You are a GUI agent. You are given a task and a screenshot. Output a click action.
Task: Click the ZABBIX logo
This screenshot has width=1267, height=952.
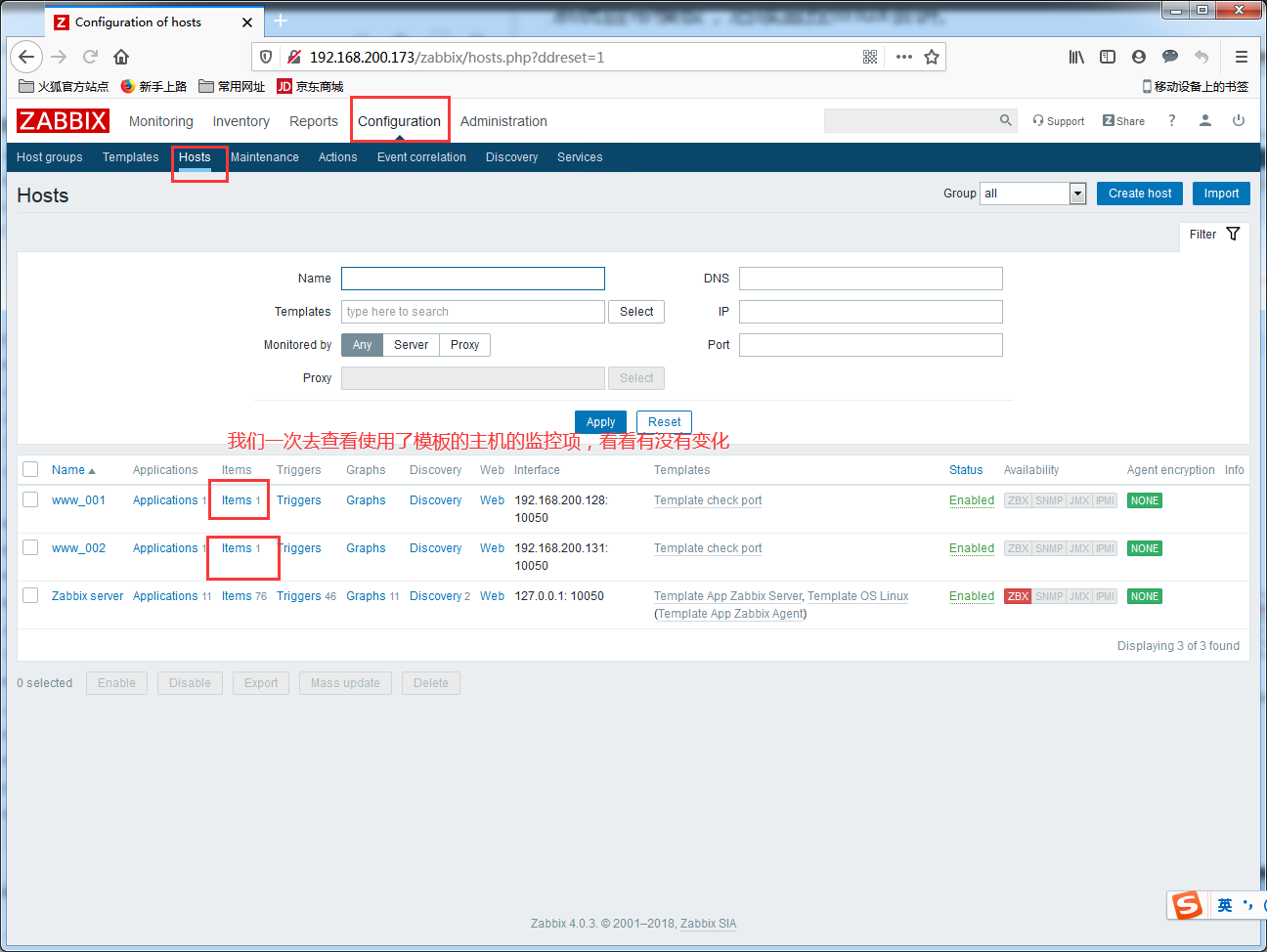pyautogui.click(x=63, y=121)
